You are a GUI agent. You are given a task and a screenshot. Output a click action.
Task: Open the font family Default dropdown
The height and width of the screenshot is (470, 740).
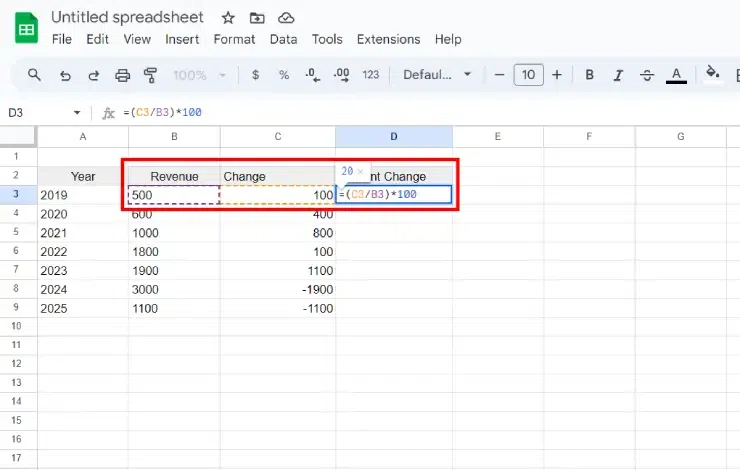coord(437,75)
